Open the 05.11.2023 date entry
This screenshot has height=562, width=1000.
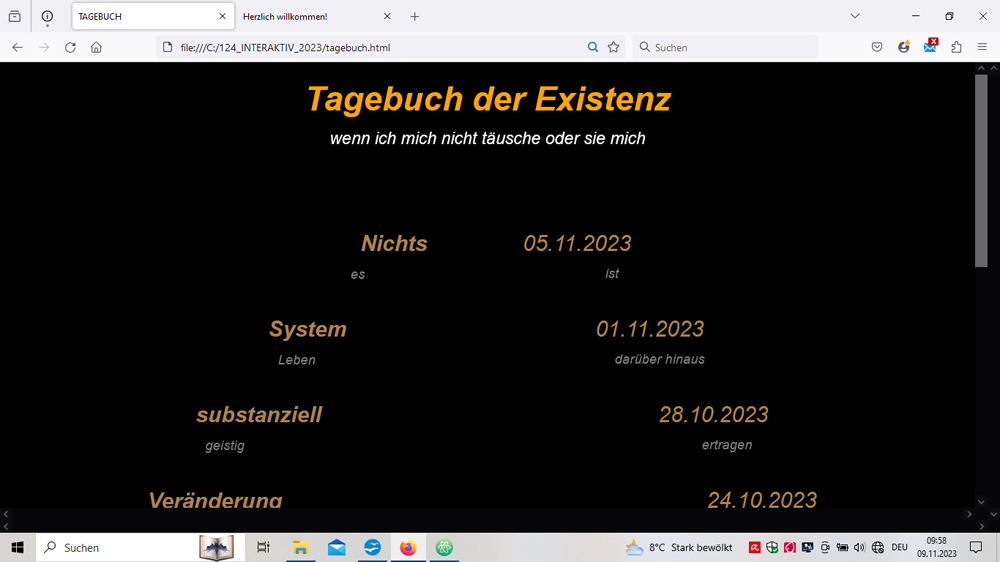(577, 243)
